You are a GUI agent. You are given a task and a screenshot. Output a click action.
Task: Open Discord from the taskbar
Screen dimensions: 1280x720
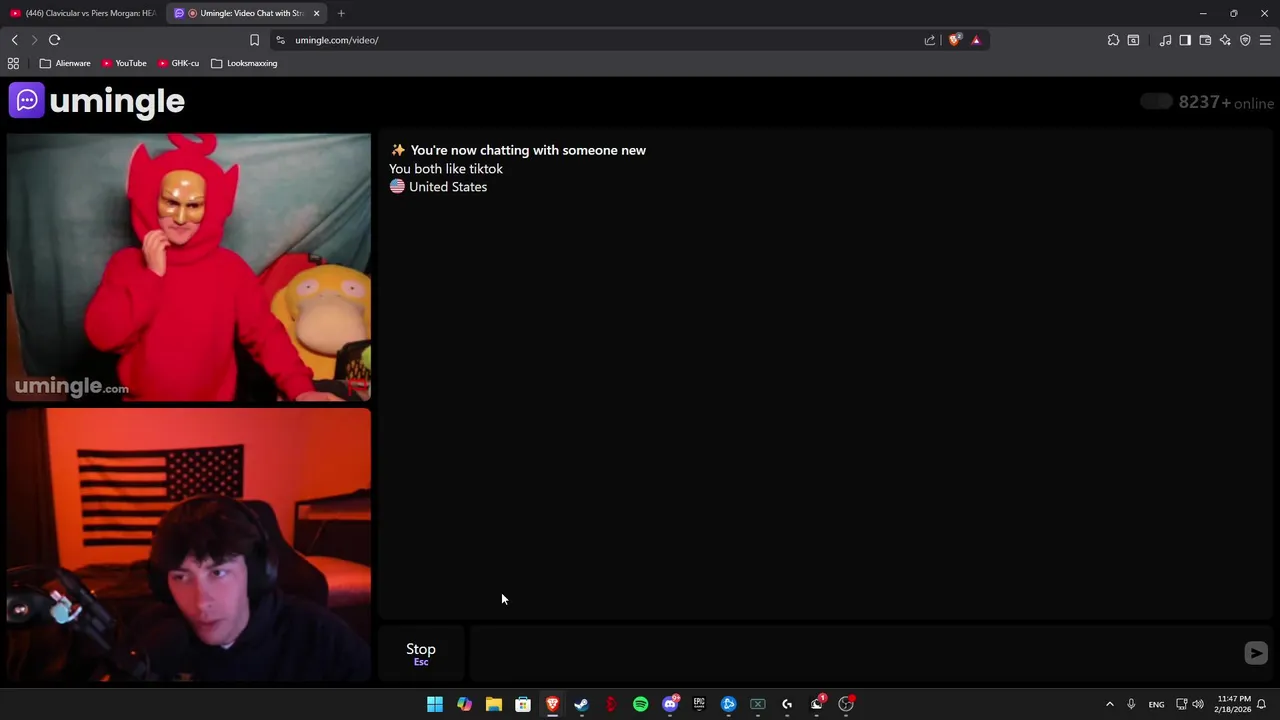(670, 704)
